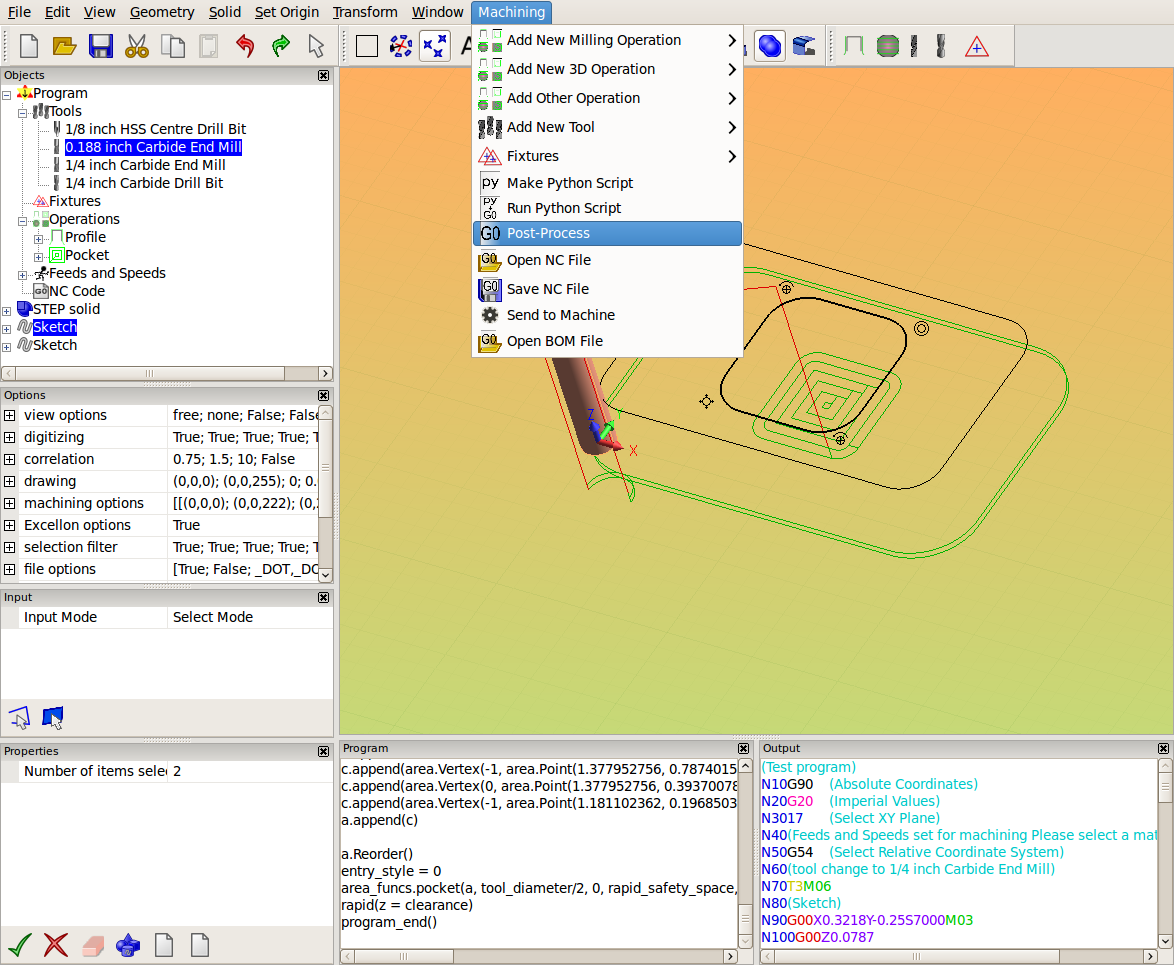The width and height of the screenshot is (1174, 965).
Task: Open the Add New Milling Operation submenu
Action: (x=591, y=40)
